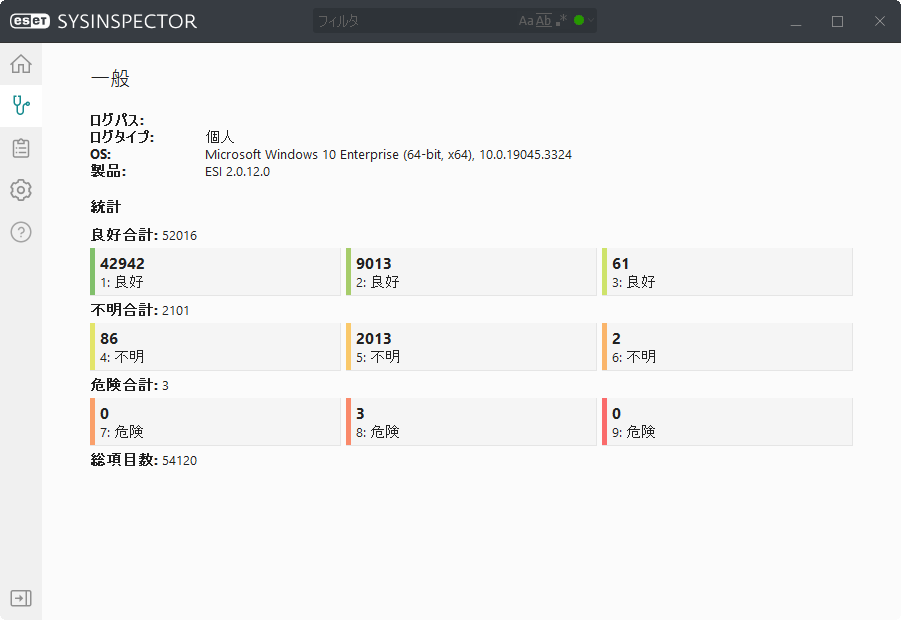Open the green risk level dropdown
The image size is (901, 620).
pos(584,21)
